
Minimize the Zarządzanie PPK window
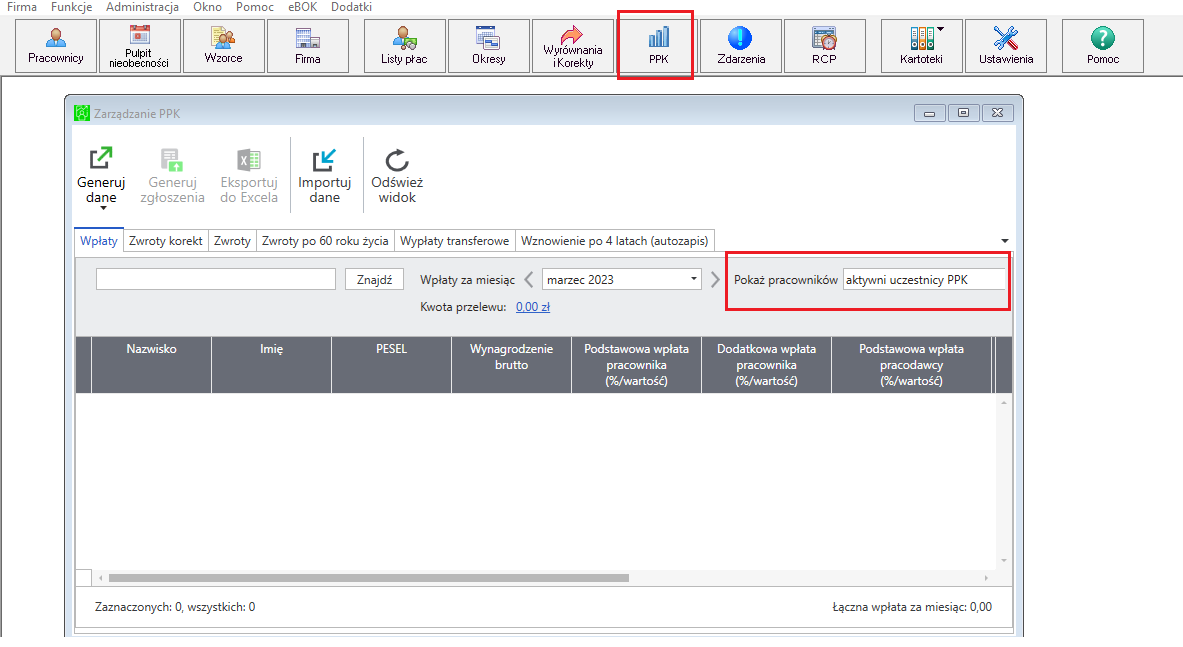coord(930,113)
